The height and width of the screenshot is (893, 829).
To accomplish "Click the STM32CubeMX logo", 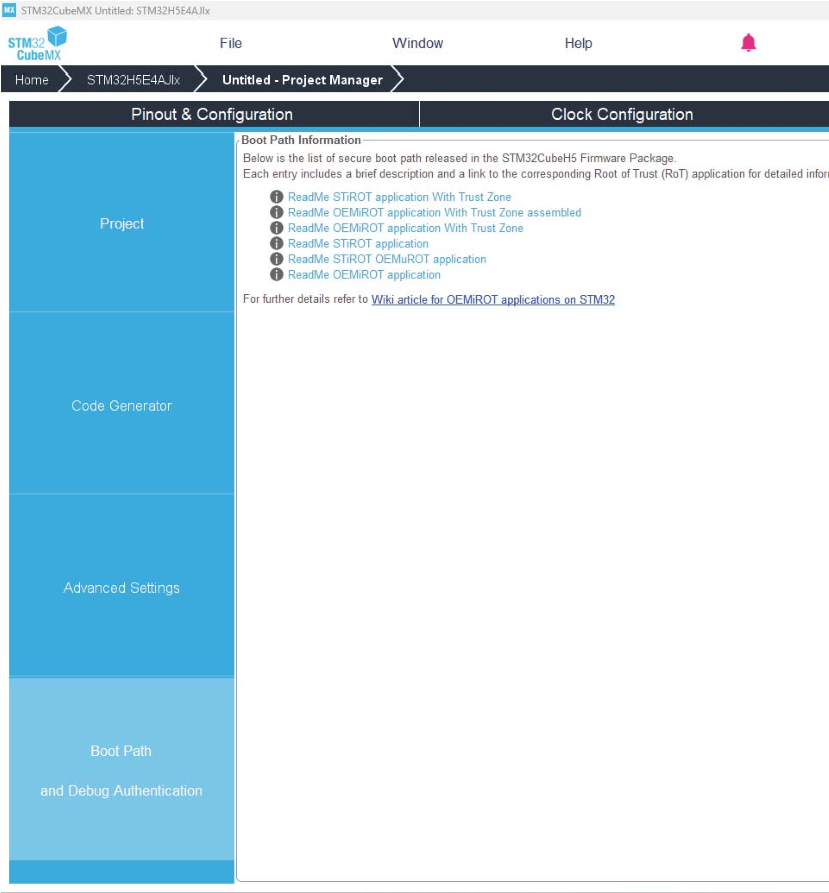I will (x=37, y=44).
